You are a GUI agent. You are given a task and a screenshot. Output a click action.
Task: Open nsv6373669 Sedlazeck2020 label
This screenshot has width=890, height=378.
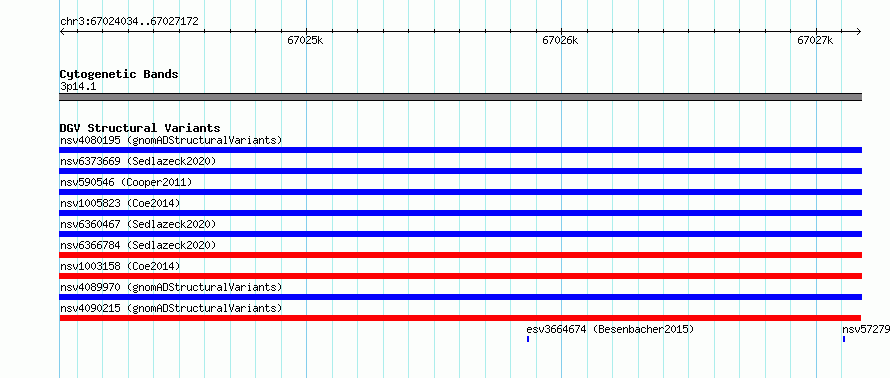coord(138,161)
